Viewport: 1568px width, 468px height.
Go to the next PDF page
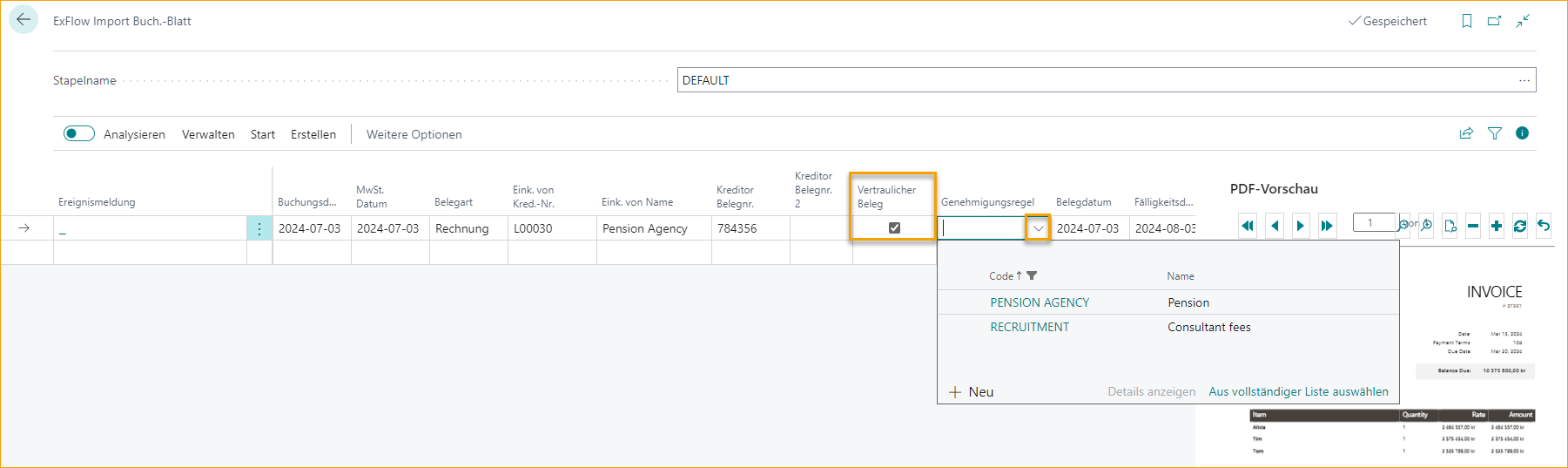(x=1300, y=226)
